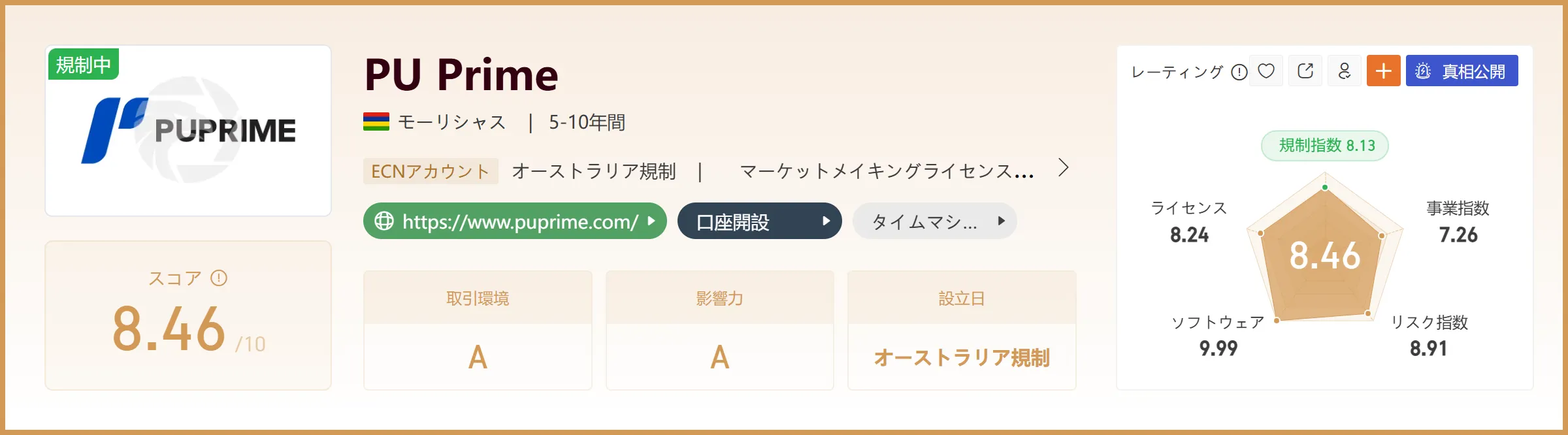
Task: Open the タイムマシ... dropdown button
Action: pos(935,221)
